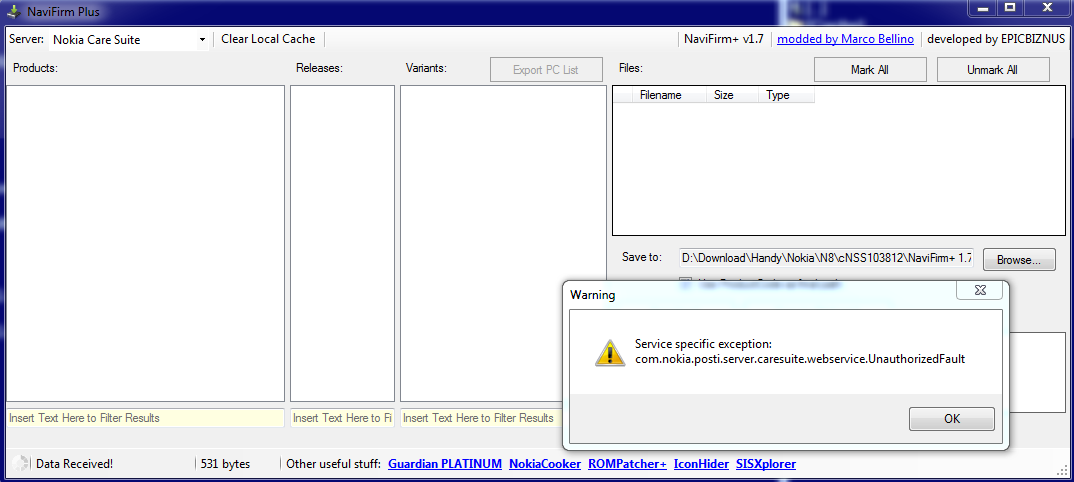The height and width of the screenshot is (482, 1074).
Task: Click OK in the Warning dialog
Action: tap(951, 419)
